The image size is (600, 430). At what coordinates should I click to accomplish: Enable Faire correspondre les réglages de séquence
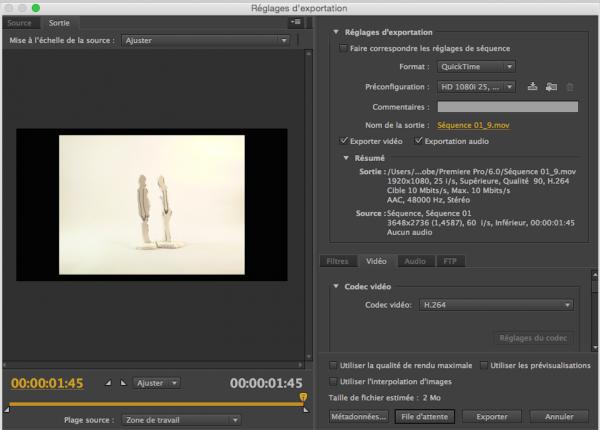point(343,48)
